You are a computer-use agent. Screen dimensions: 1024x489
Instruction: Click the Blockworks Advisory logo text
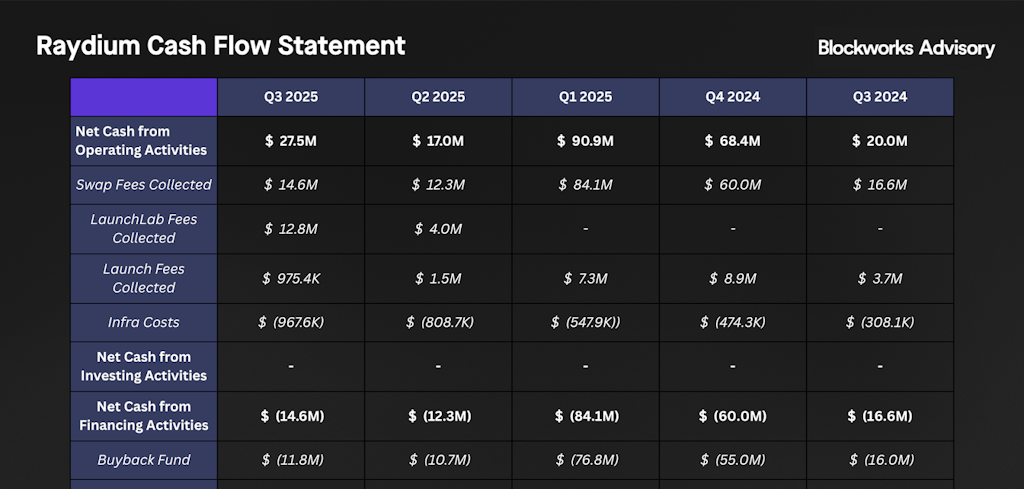click(x=906, y=48)
